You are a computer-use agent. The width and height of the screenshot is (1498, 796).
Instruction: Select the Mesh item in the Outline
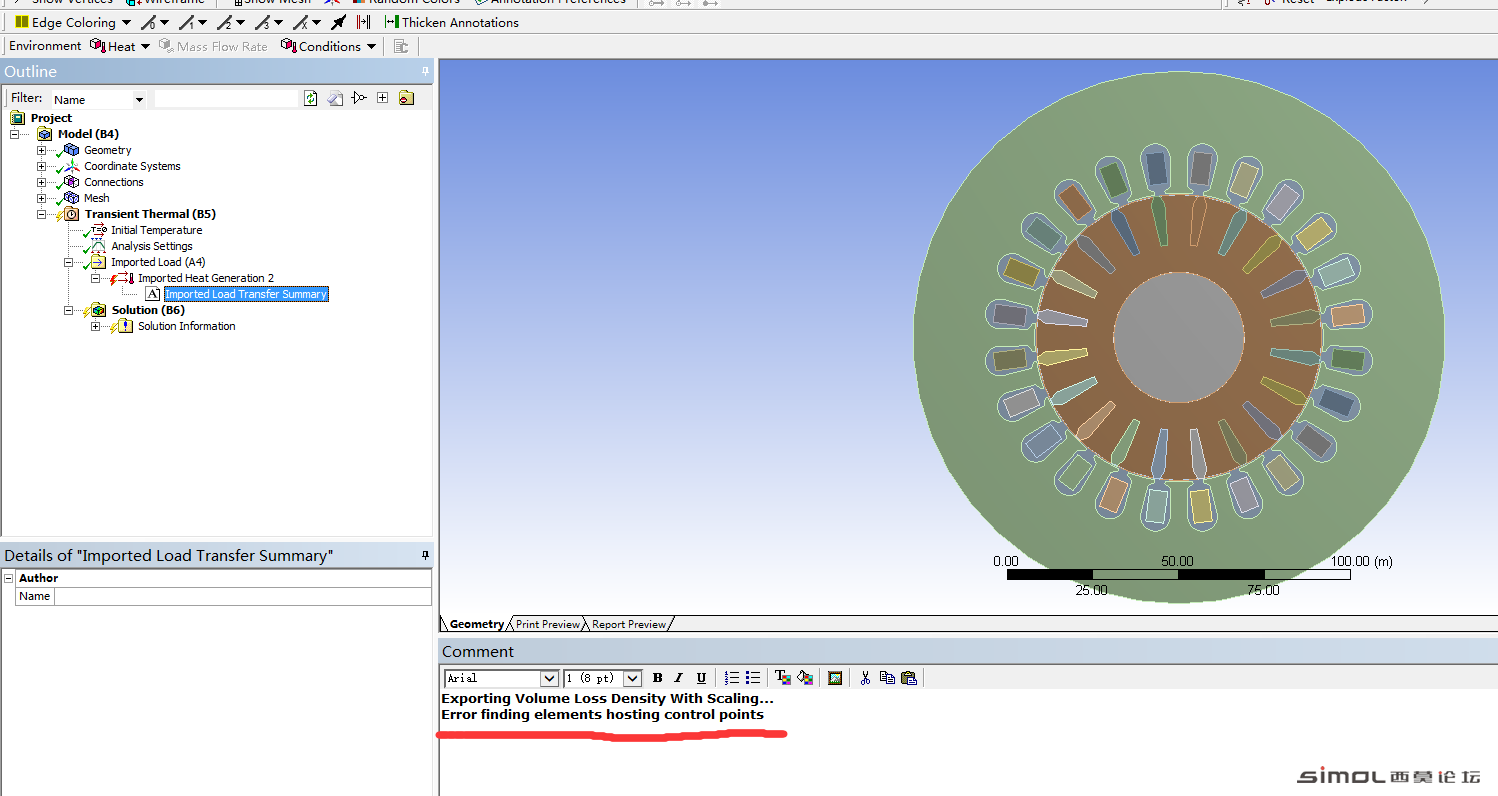pyautogui.click(x=96, y=198)
